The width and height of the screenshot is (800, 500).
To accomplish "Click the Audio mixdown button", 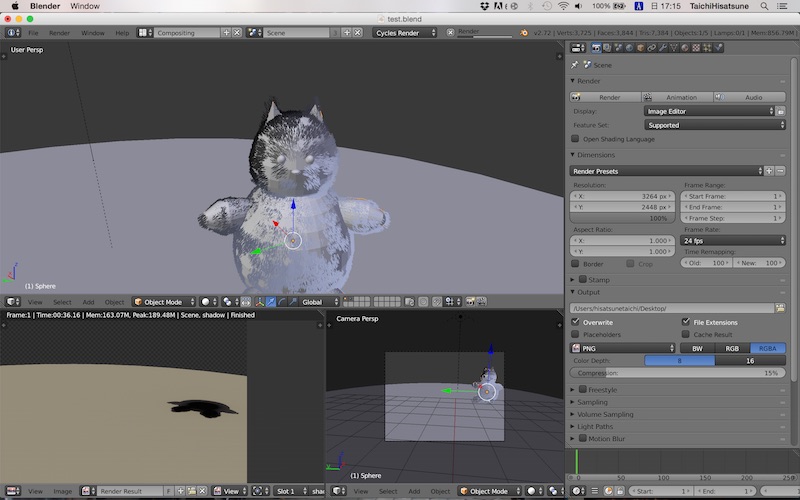I will [x=749, y=97].
